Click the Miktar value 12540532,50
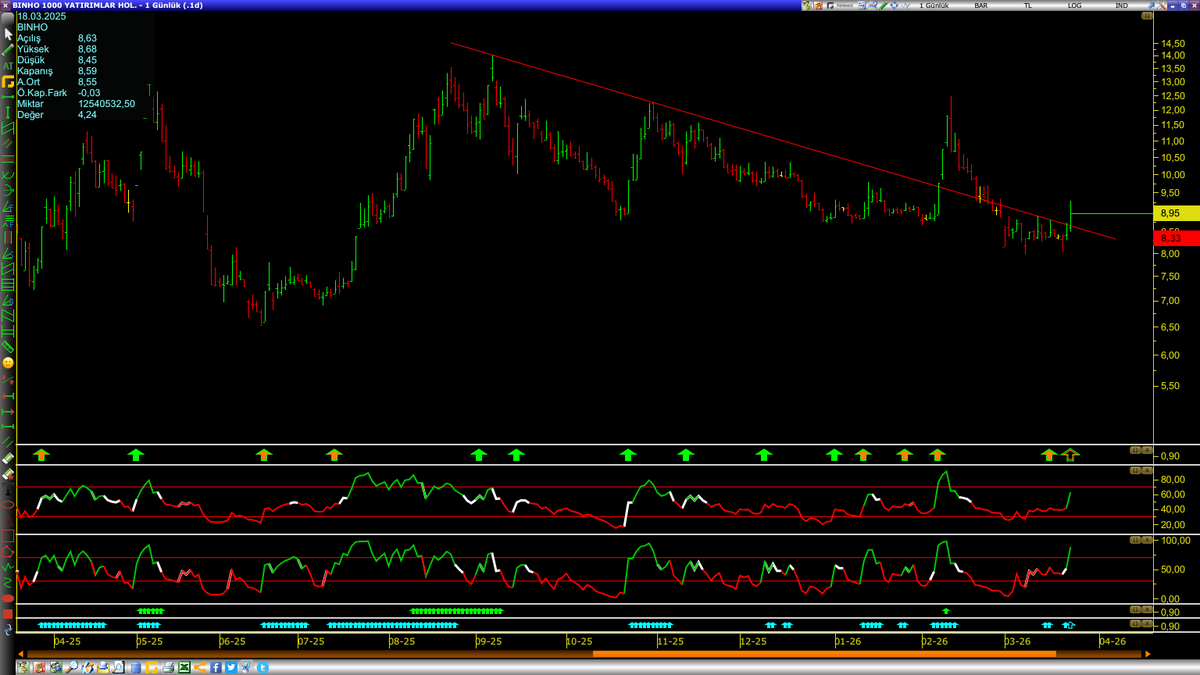The width and height of the screenshot is (1200, 675). coord(106,104)
